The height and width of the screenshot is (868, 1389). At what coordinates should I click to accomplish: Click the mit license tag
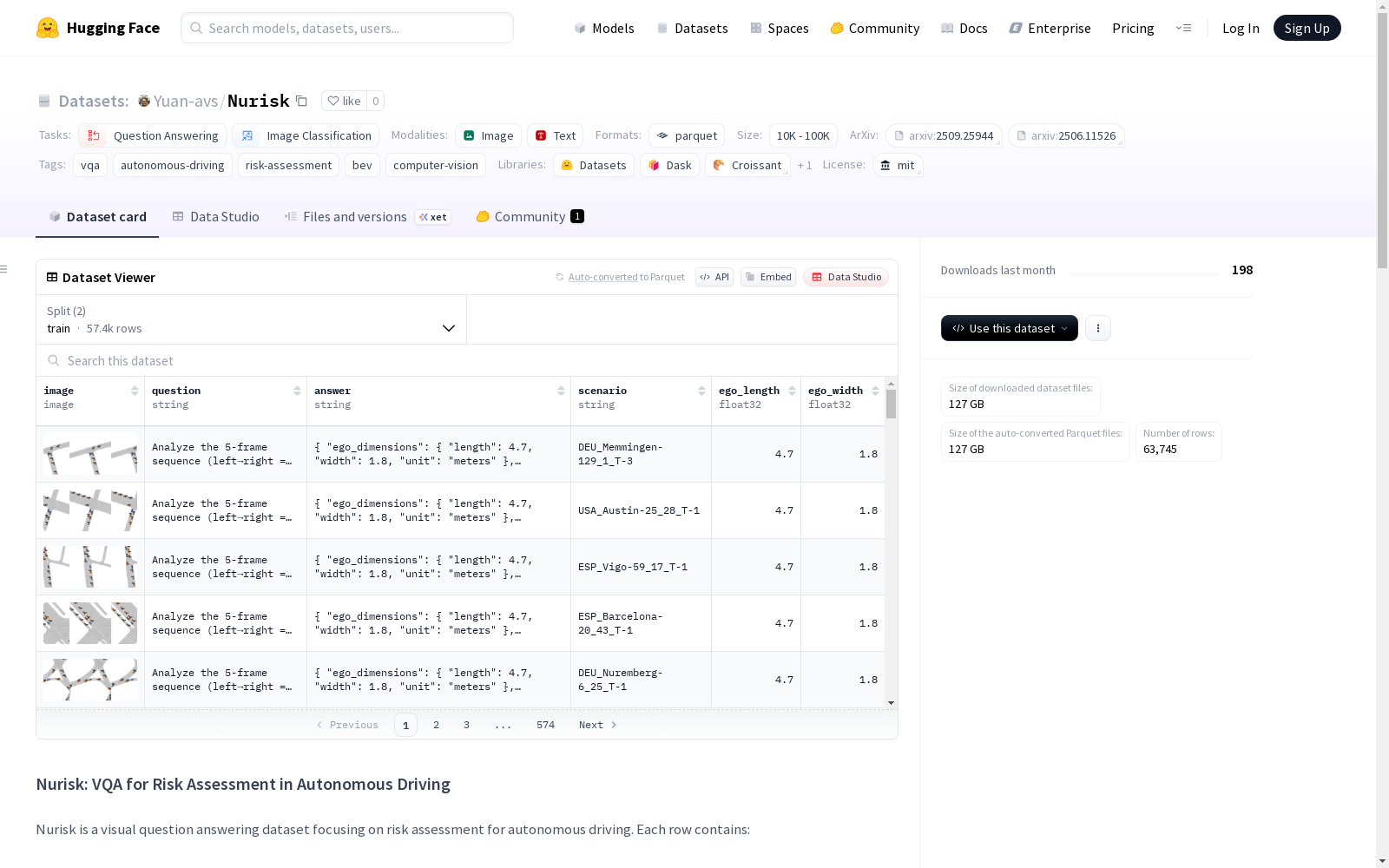coord(897,165)
